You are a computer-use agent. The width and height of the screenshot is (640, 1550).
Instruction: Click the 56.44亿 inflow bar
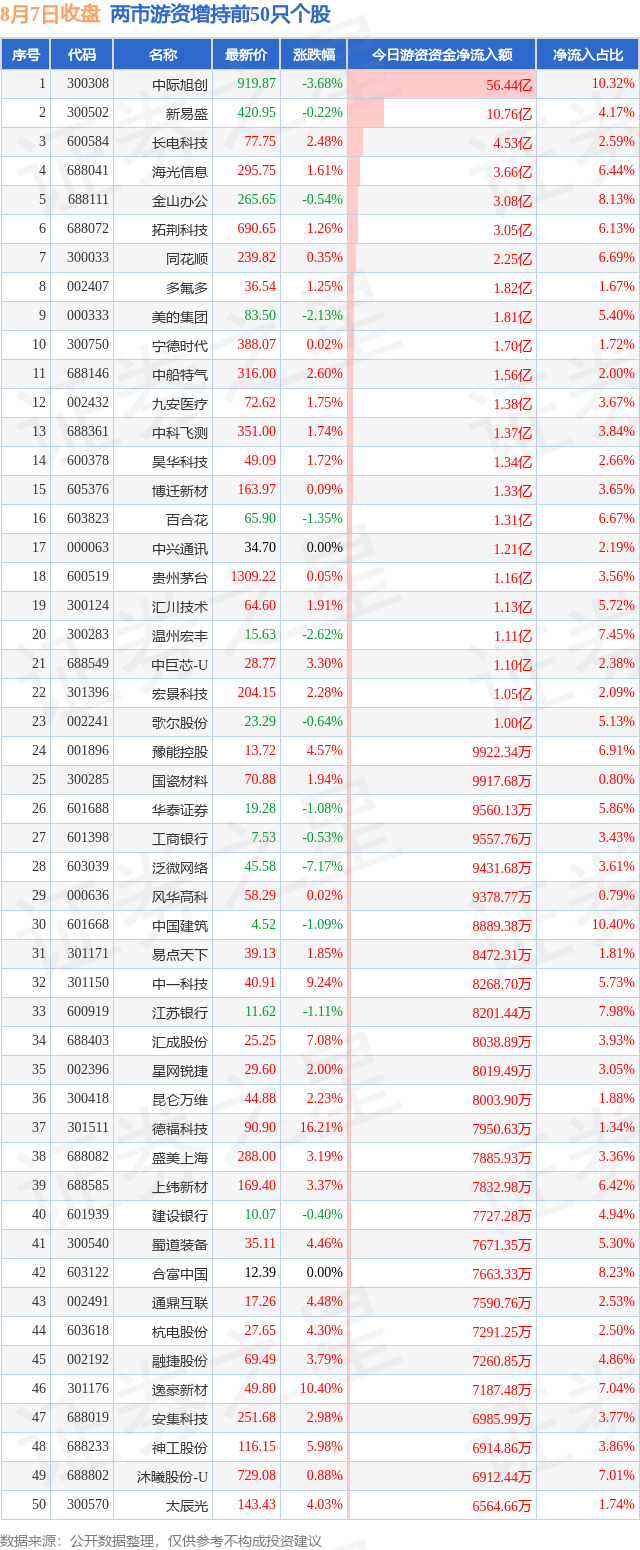click(442, 85)
